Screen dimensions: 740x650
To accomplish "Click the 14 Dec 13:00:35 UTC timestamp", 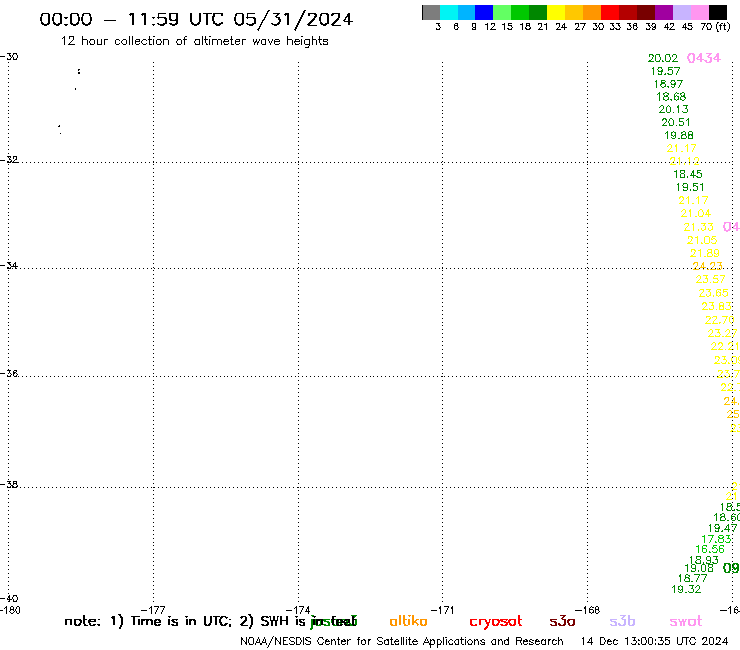I will click(654, 642).
